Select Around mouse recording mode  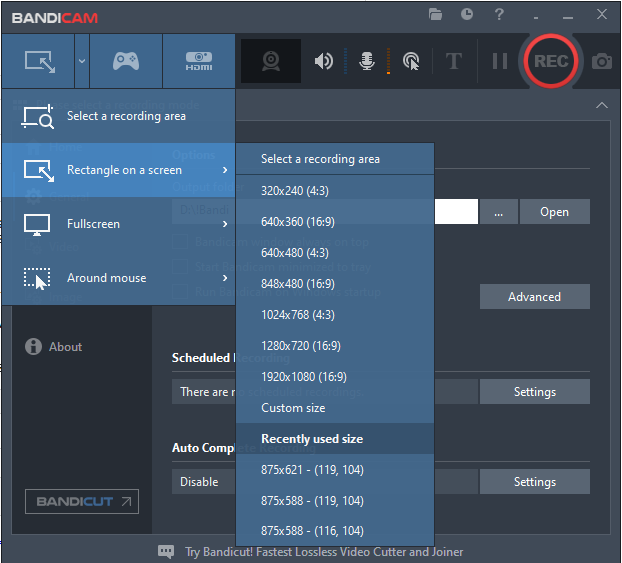119,278
